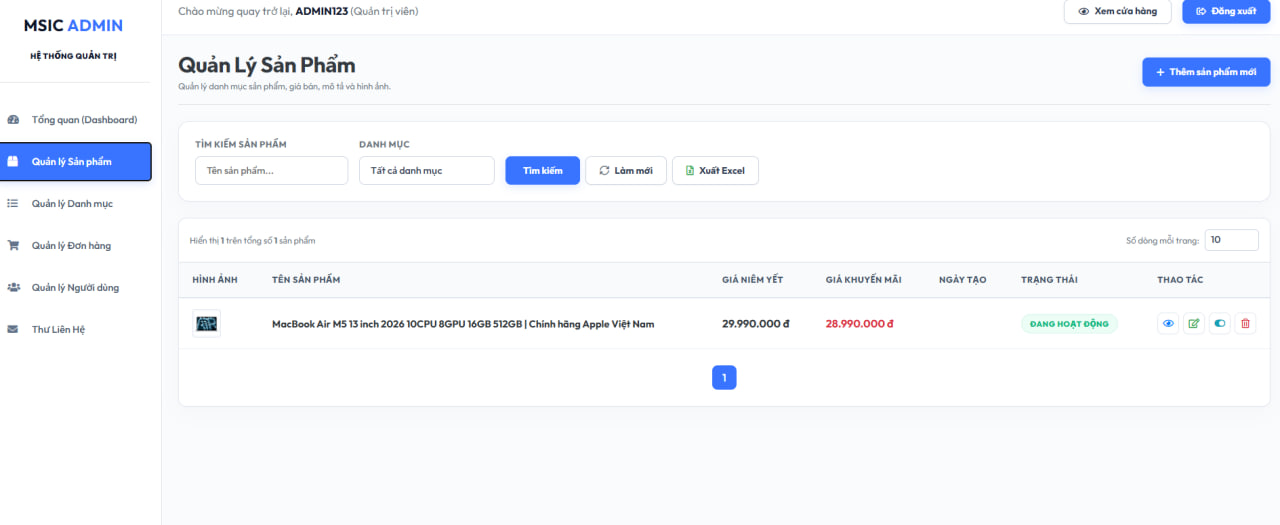Click the ĐANG HOẠT ĐỘNG status badge
The width and height of the screenshot is (1280, 525).
point(1069,323)
